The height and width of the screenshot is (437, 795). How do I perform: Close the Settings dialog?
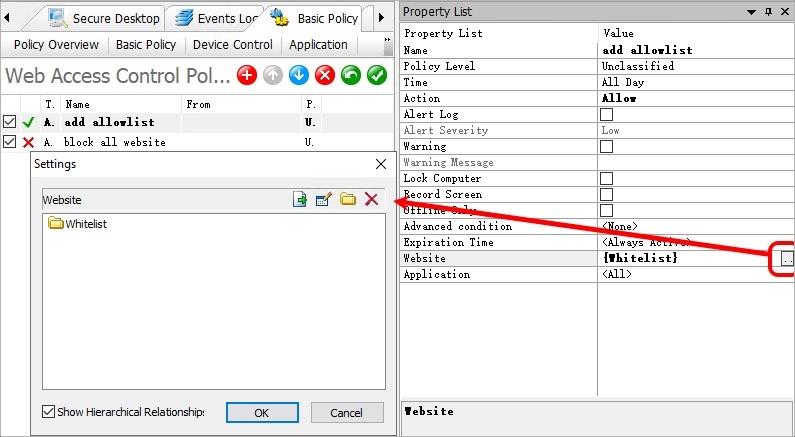tap(381, 164)
